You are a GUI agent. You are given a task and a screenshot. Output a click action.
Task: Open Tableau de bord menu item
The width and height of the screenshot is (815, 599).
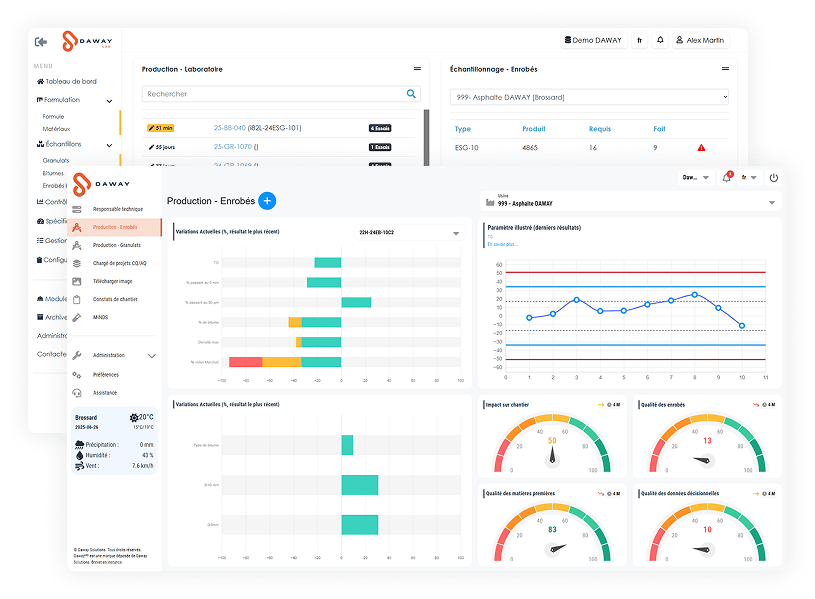coord(70,81)
